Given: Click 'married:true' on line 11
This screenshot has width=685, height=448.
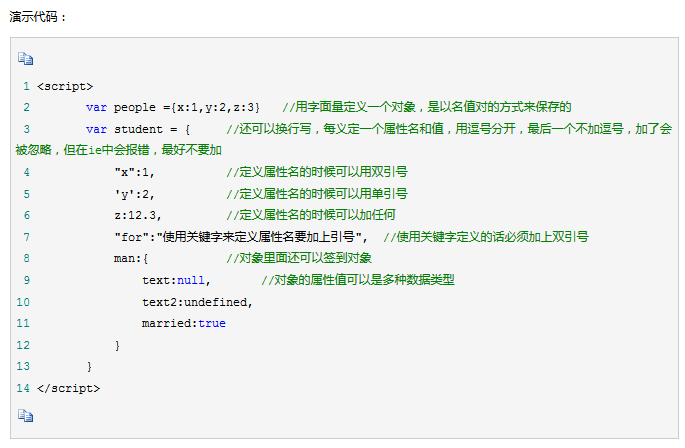Looking at the screenshot, I should point(183,323).
